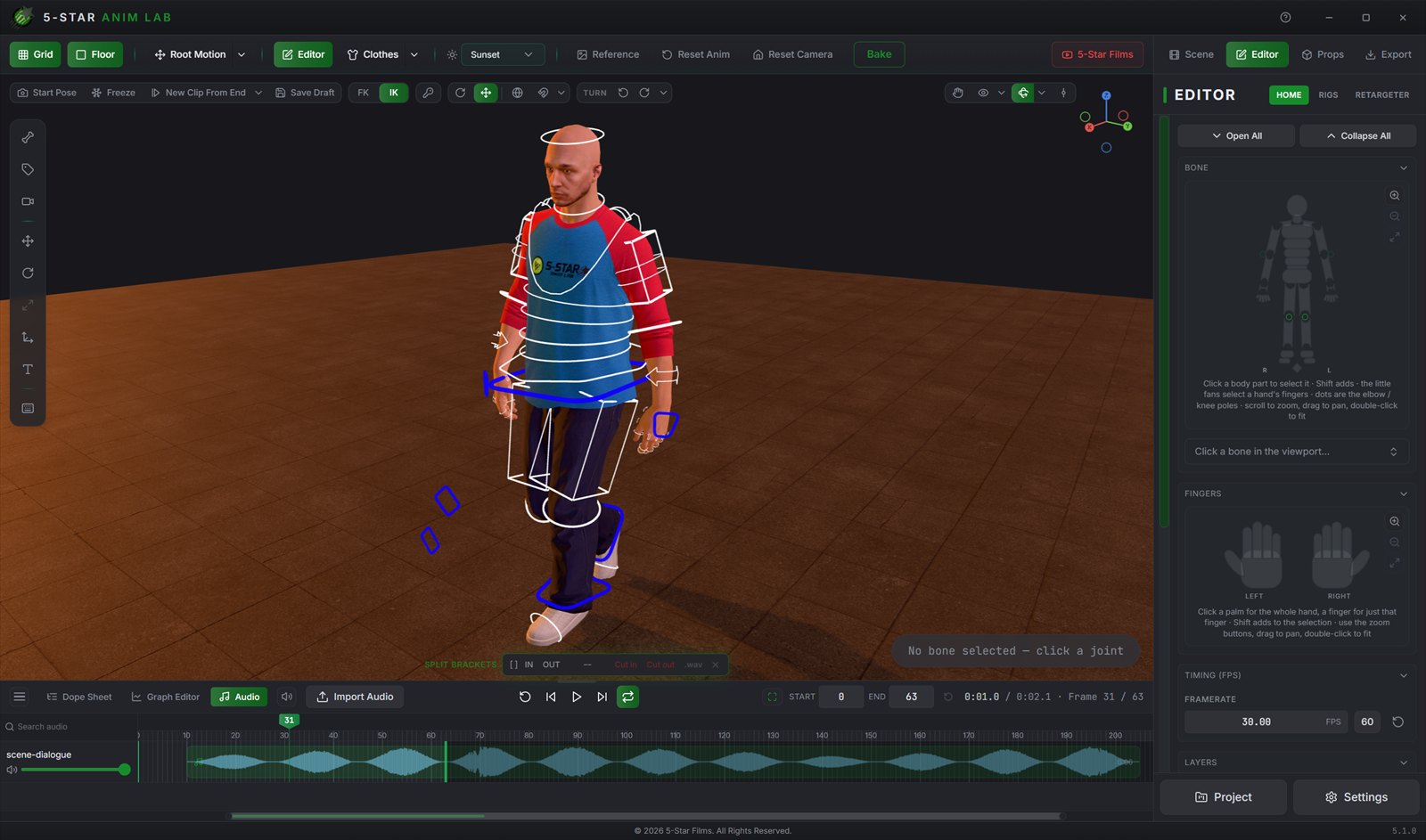Toggle loop playback

[628, 697]
